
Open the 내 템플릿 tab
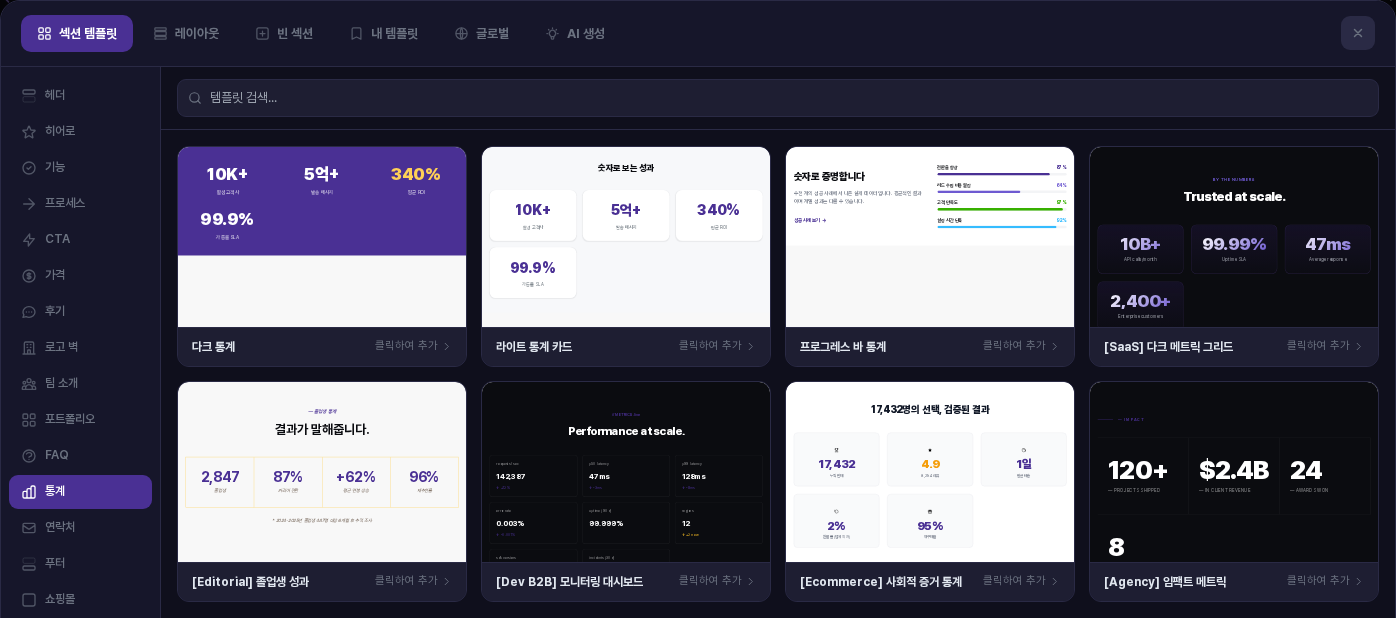pyautogui.click(x=384, y=33)
